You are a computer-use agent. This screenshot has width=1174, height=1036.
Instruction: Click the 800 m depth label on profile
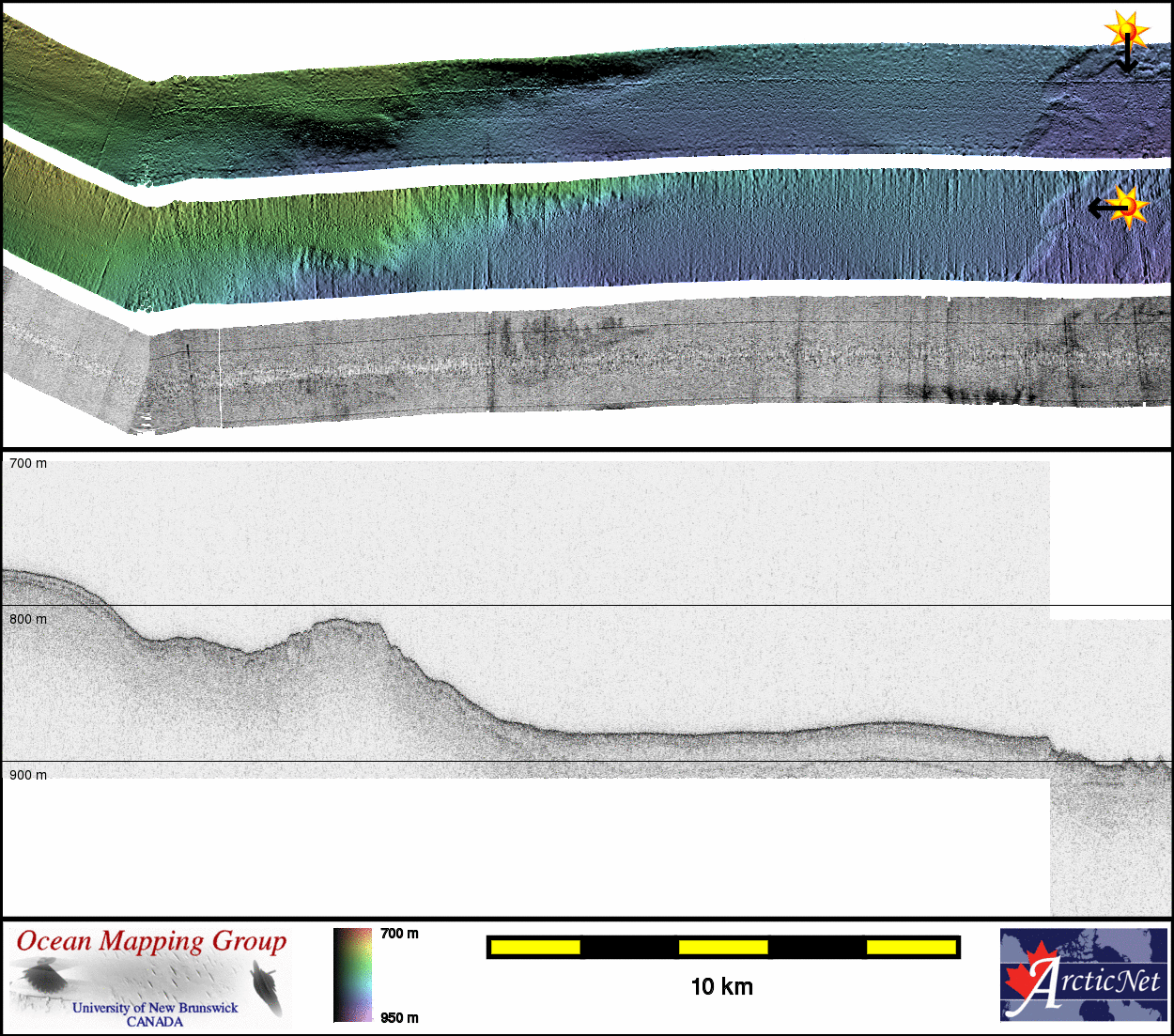(28, 620)
